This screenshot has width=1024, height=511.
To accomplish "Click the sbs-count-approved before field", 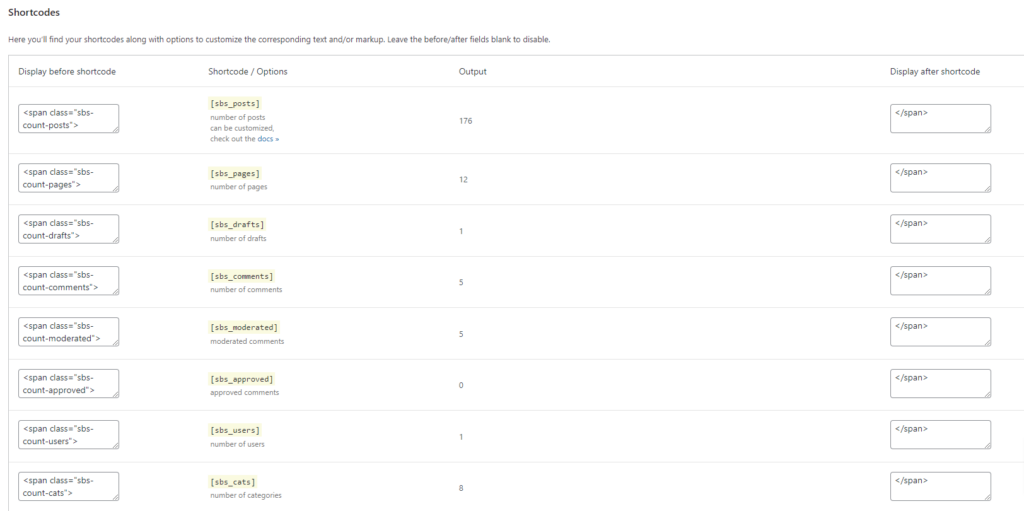I will coord(68,384).
